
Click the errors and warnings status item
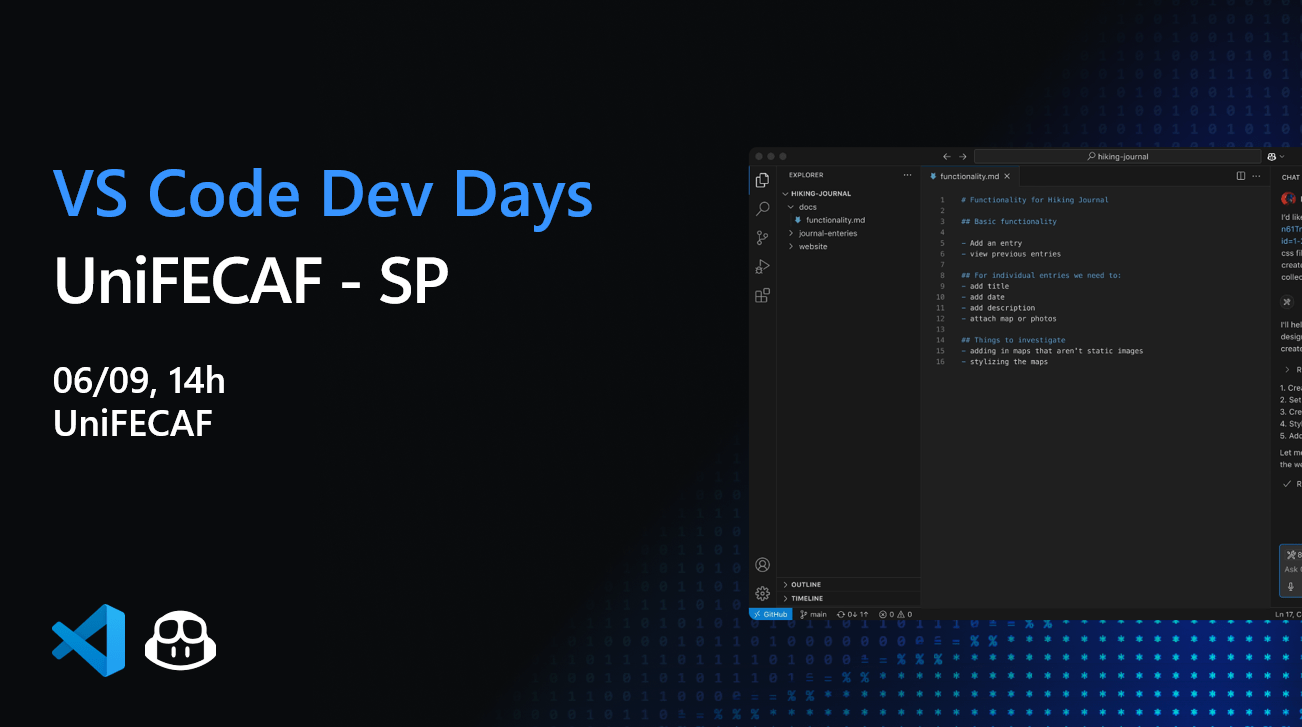click(x=895, y=614)
